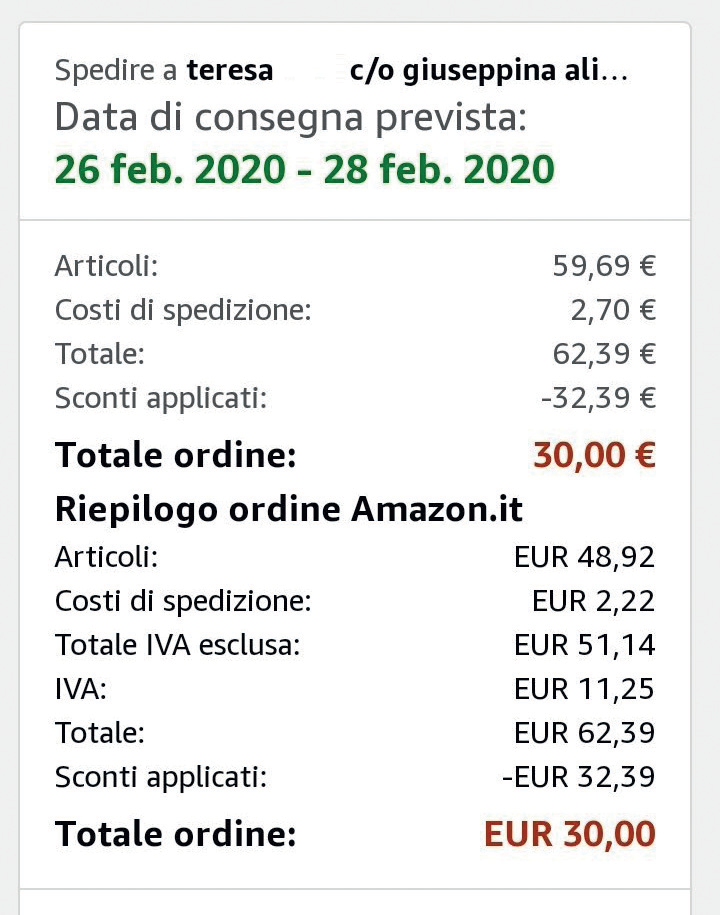Select the 'Costi di spedizione' 2,70 € amount
Viewport: 720px width, 915px height.
point(613,310)
